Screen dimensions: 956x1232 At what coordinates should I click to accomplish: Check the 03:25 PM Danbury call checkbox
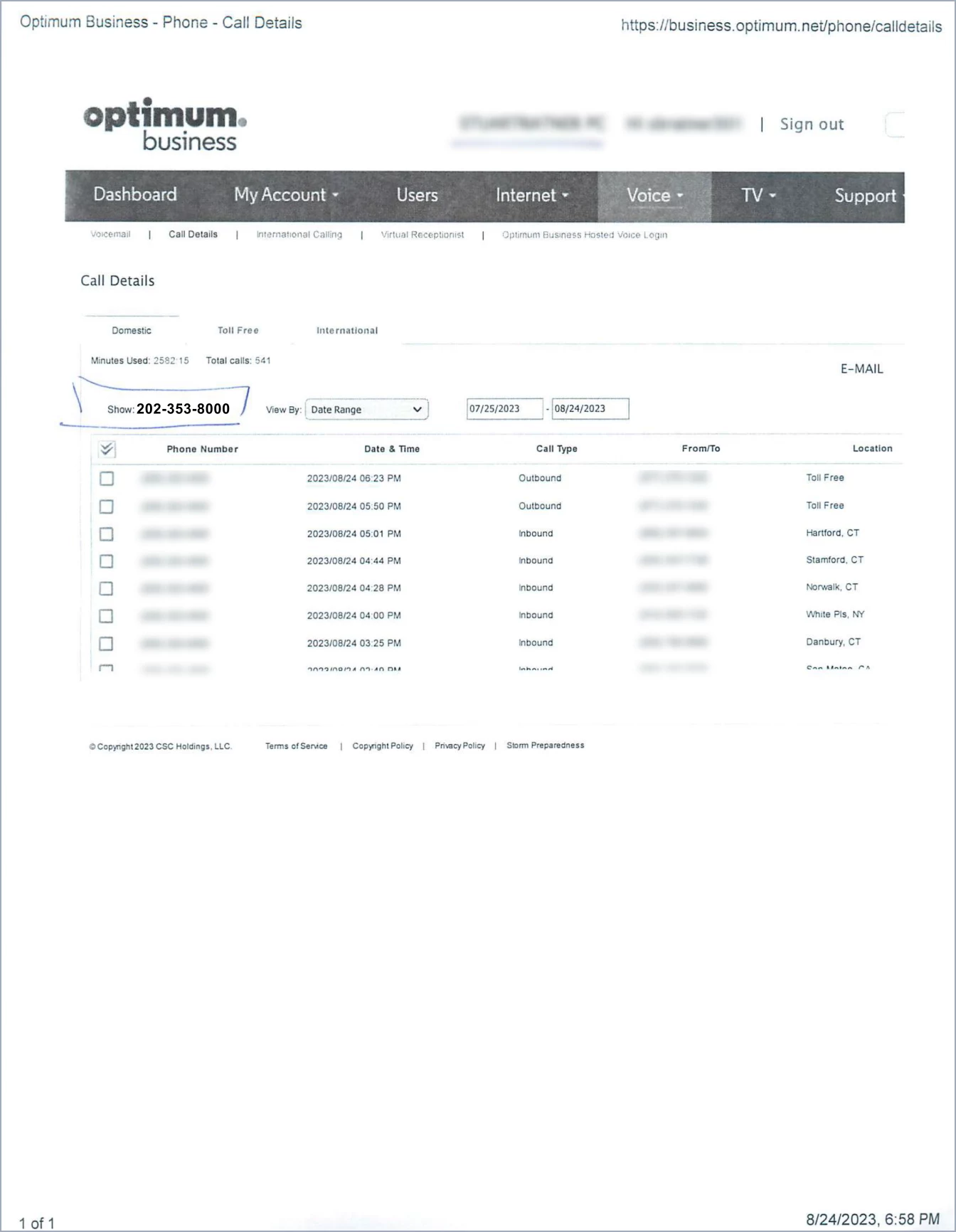pos(107,644)
